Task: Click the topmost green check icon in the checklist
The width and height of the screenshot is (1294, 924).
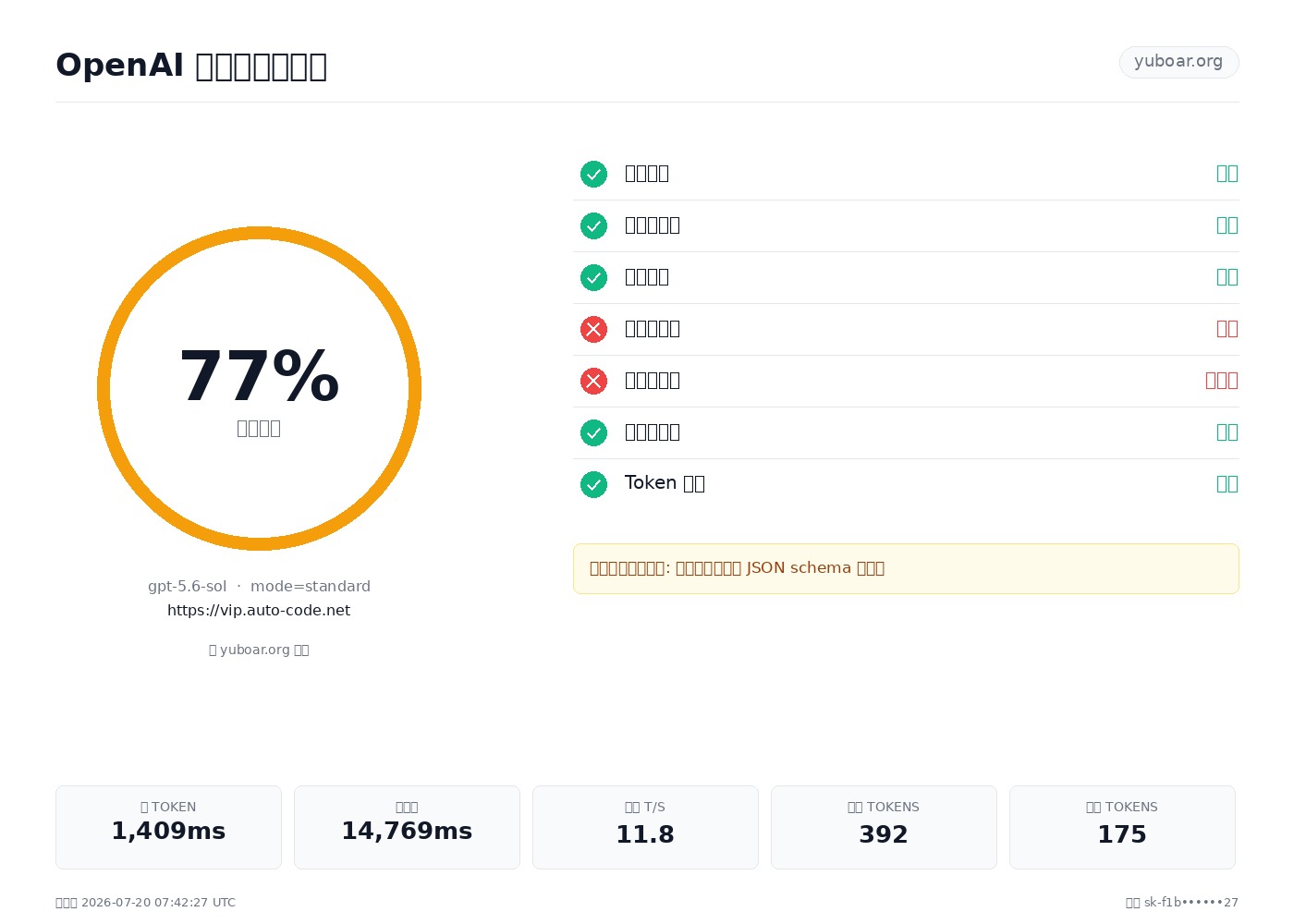Action: click(593, 174)
